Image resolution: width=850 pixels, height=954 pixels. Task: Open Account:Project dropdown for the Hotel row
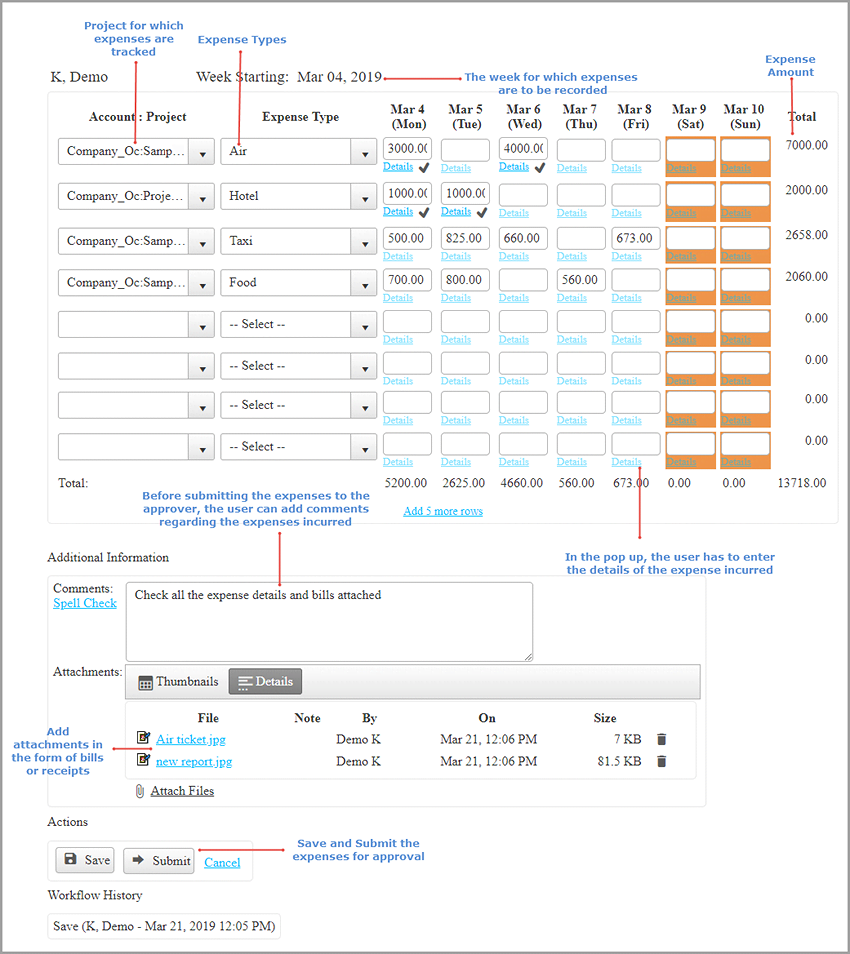[x=202, y=197]
